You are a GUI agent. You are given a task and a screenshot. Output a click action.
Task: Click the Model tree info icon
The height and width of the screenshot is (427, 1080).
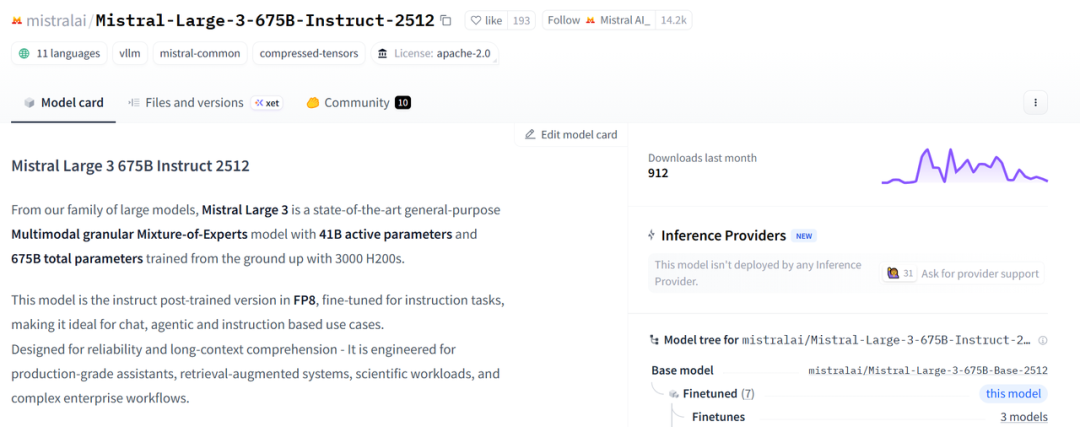point(1043,340)
